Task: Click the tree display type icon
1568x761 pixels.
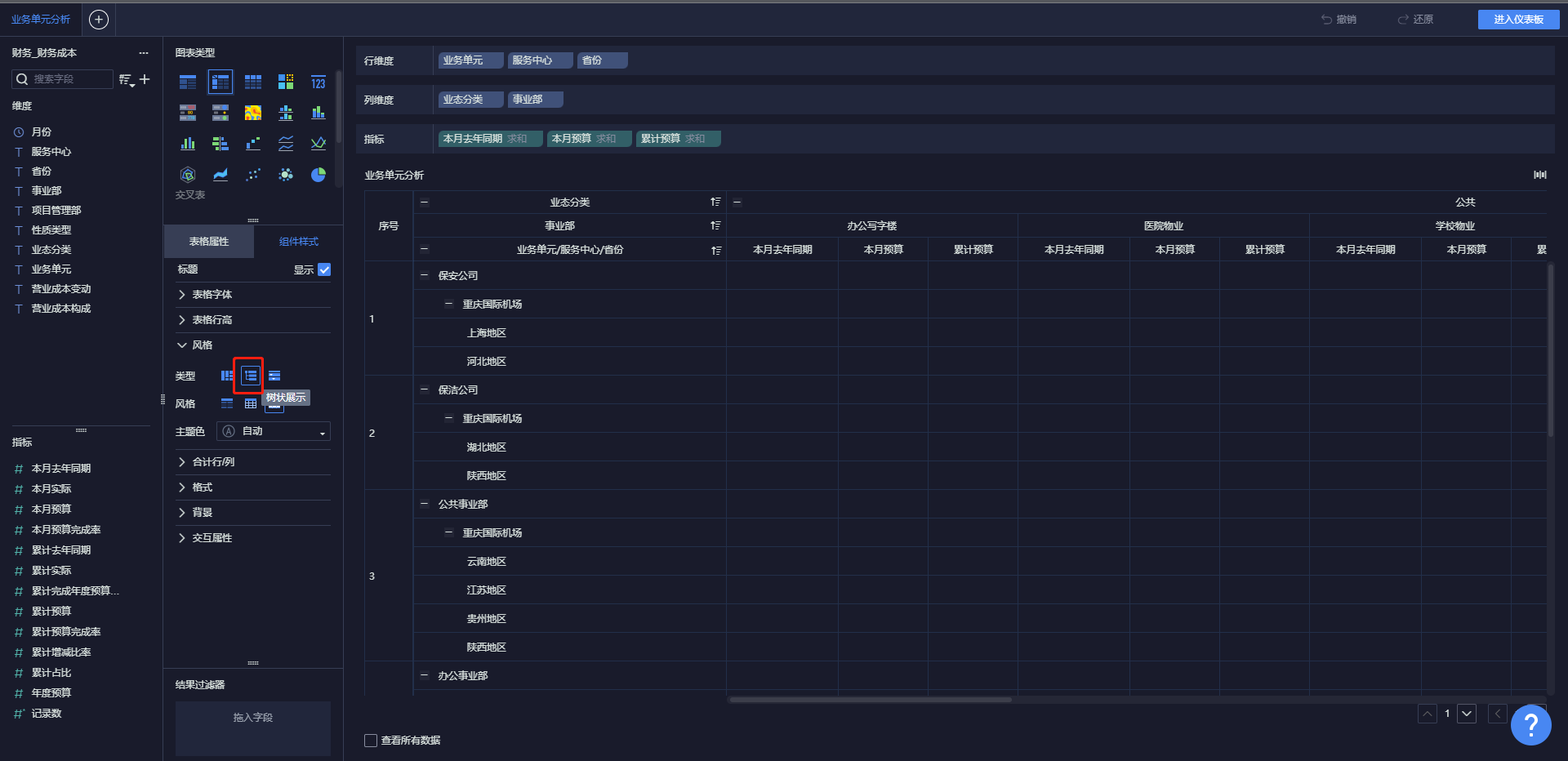Action: pos(250,376)
